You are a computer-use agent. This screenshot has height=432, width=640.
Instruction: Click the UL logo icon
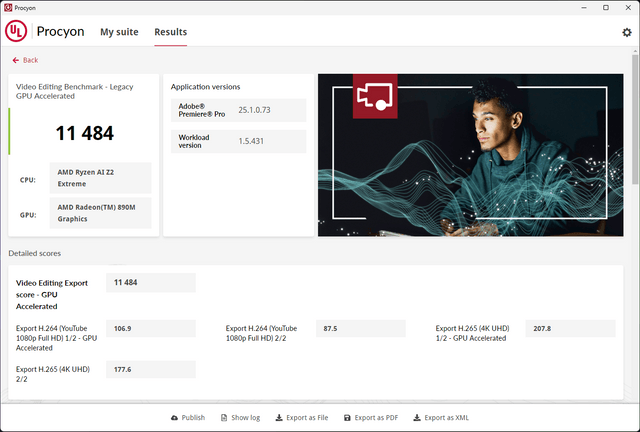coord(16,31)
